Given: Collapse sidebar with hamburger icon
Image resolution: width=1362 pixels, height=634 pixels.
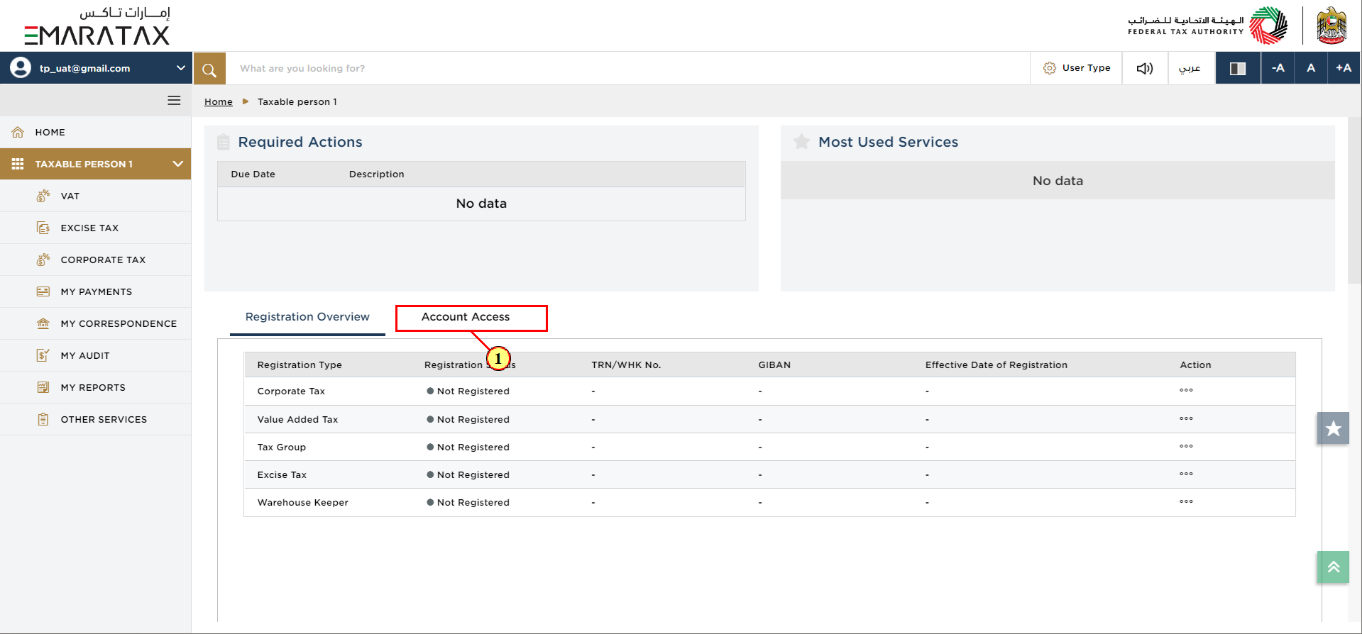Looking at the screenshot, I should click(x=174, y=100).
